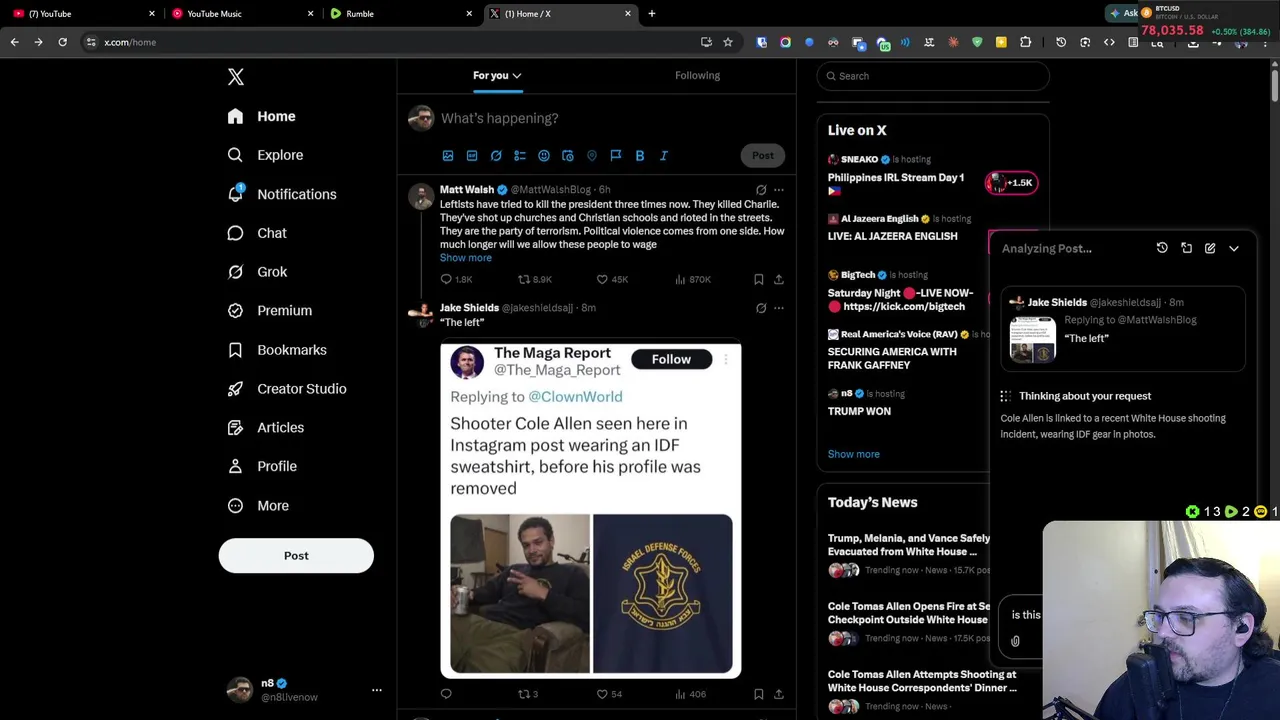Switch to the Following tab

(x=697, y=75)
